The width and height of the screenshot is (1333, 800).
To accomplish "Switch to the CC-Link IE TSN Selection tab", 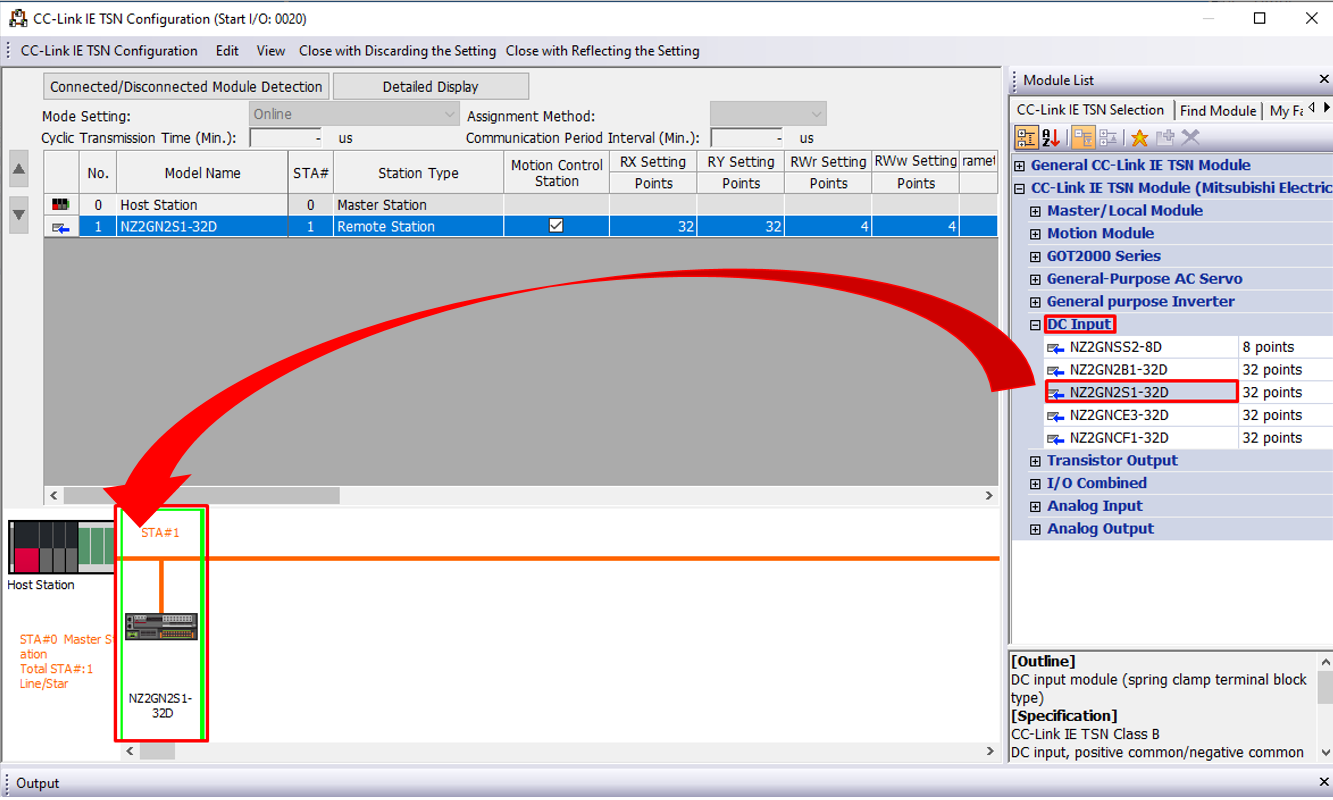I will [x=1090, y=110].
